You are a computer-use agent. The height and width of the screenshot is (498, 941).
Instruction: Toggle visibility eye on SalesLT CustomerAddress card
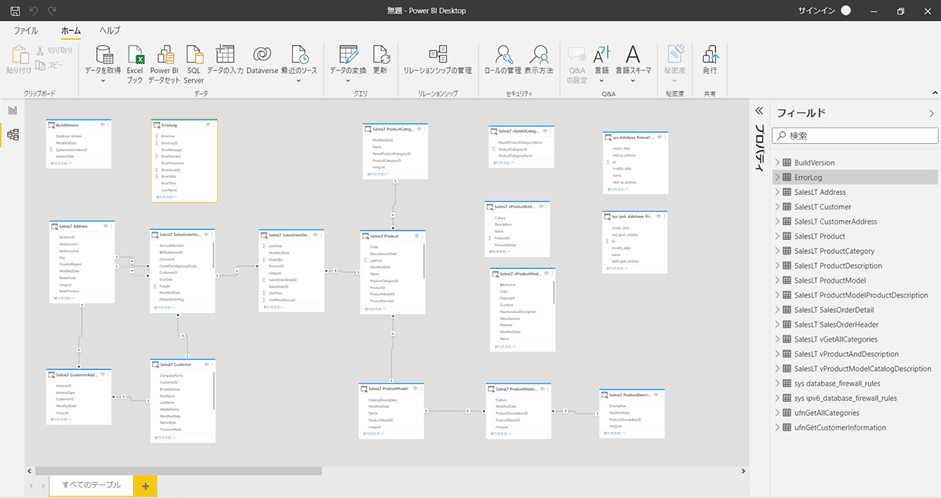tap(103, 374)
